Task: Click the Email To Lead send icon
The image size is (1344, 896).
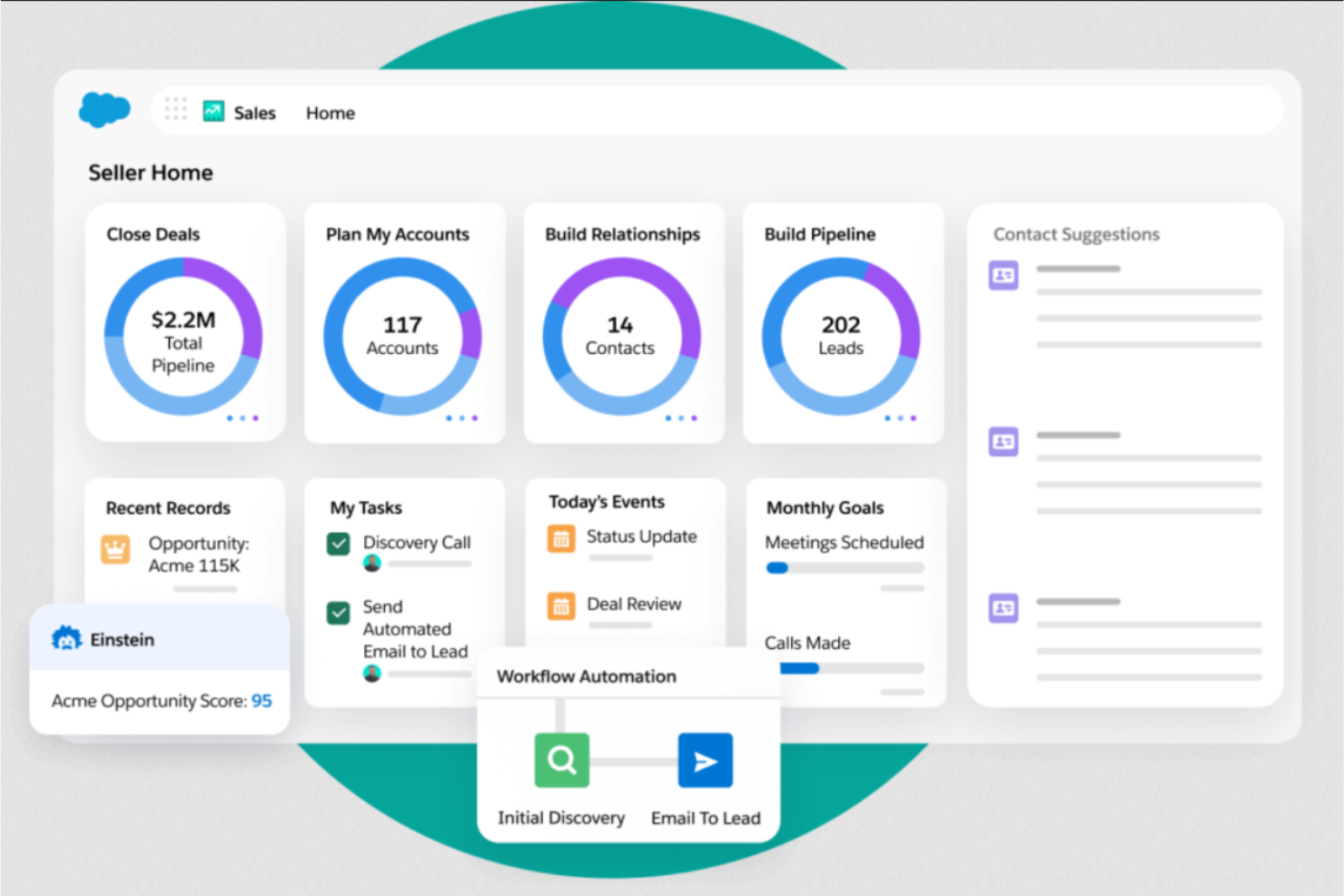Action: click(x=706, y=761)
